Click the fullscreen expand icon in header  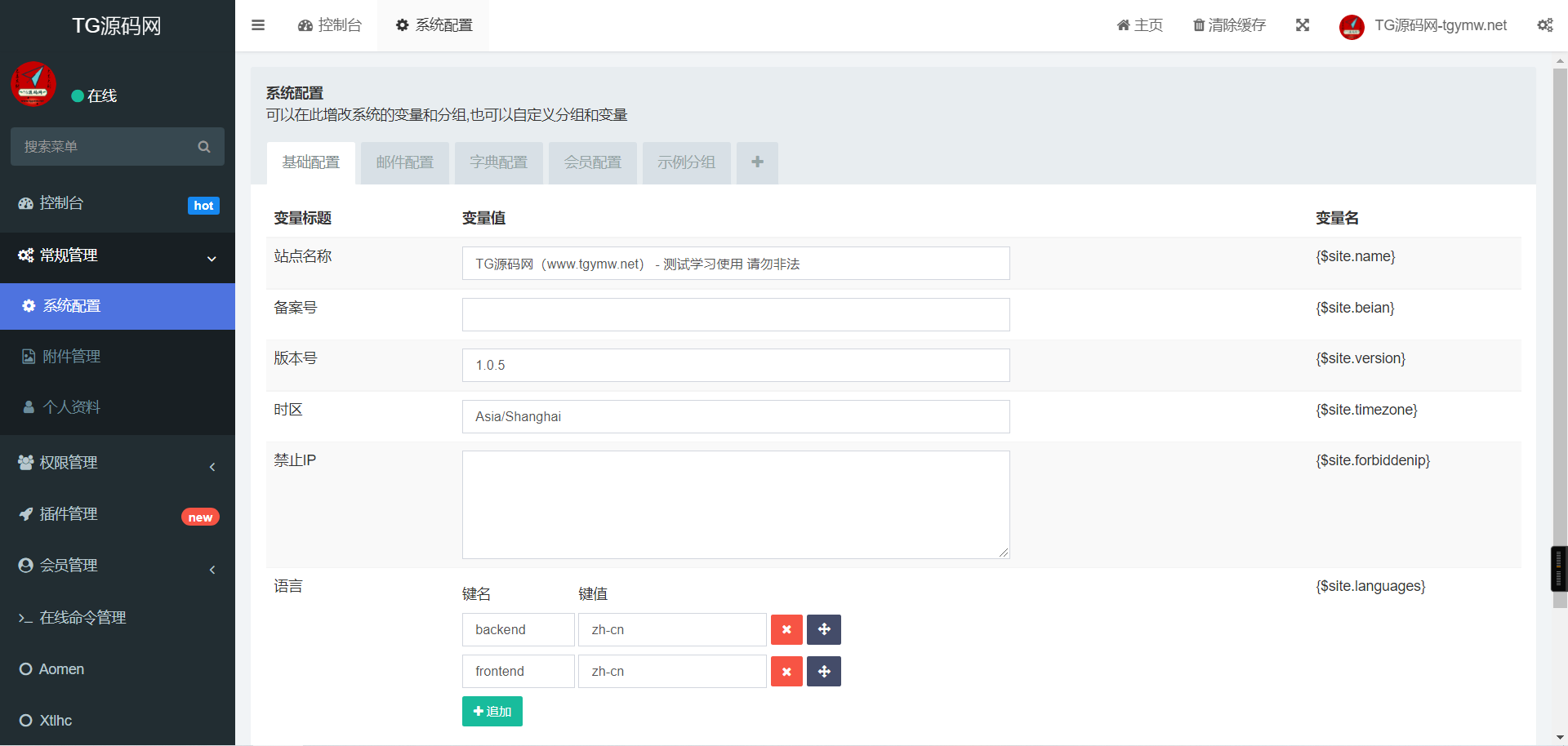(x=1303, y=25)
